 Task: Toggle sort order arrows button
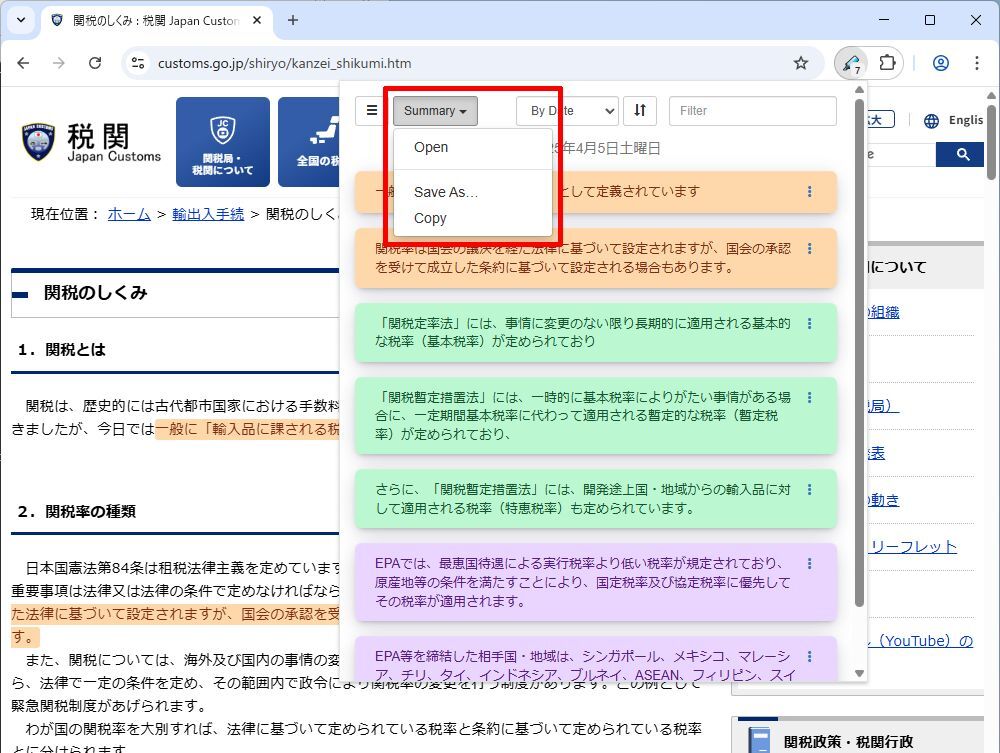pos(640,110)
